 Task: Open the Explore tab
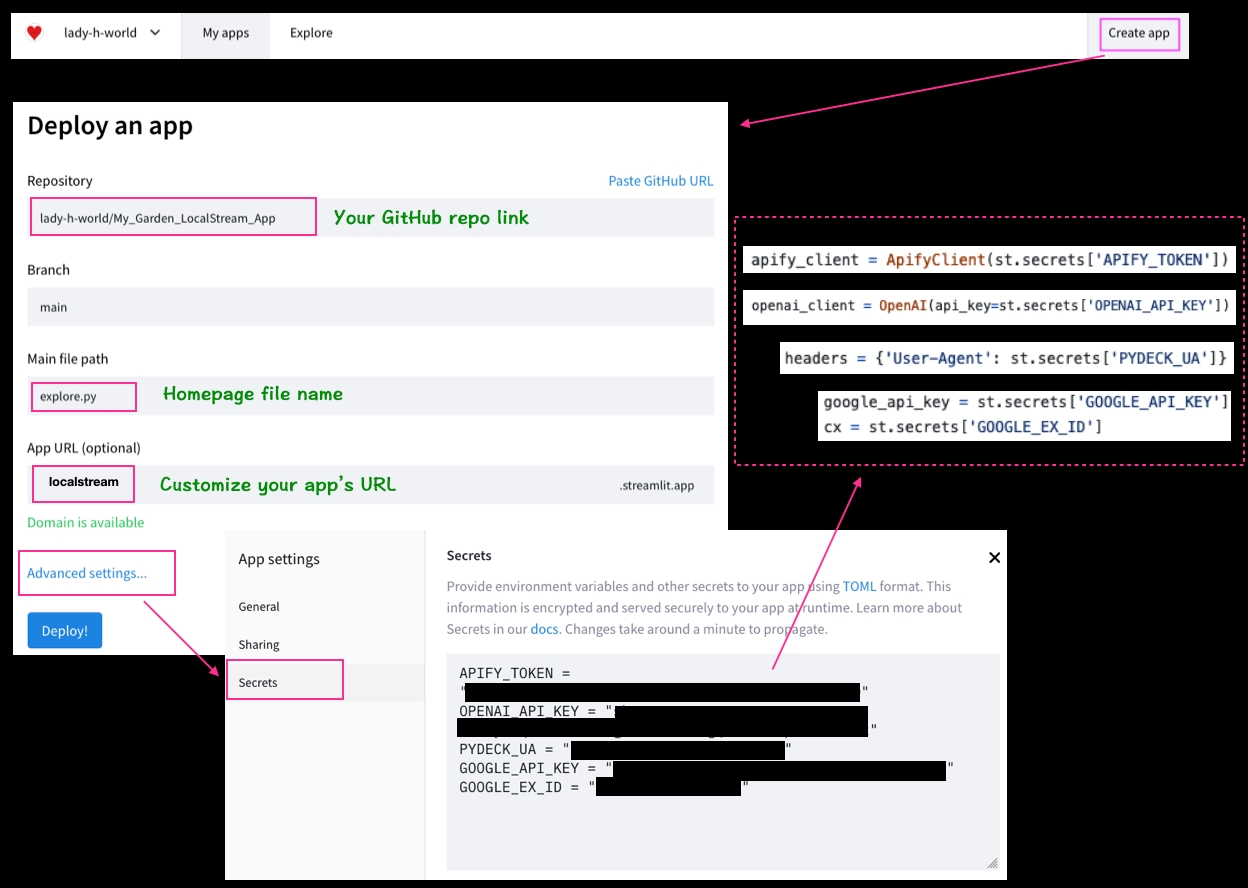311,33
